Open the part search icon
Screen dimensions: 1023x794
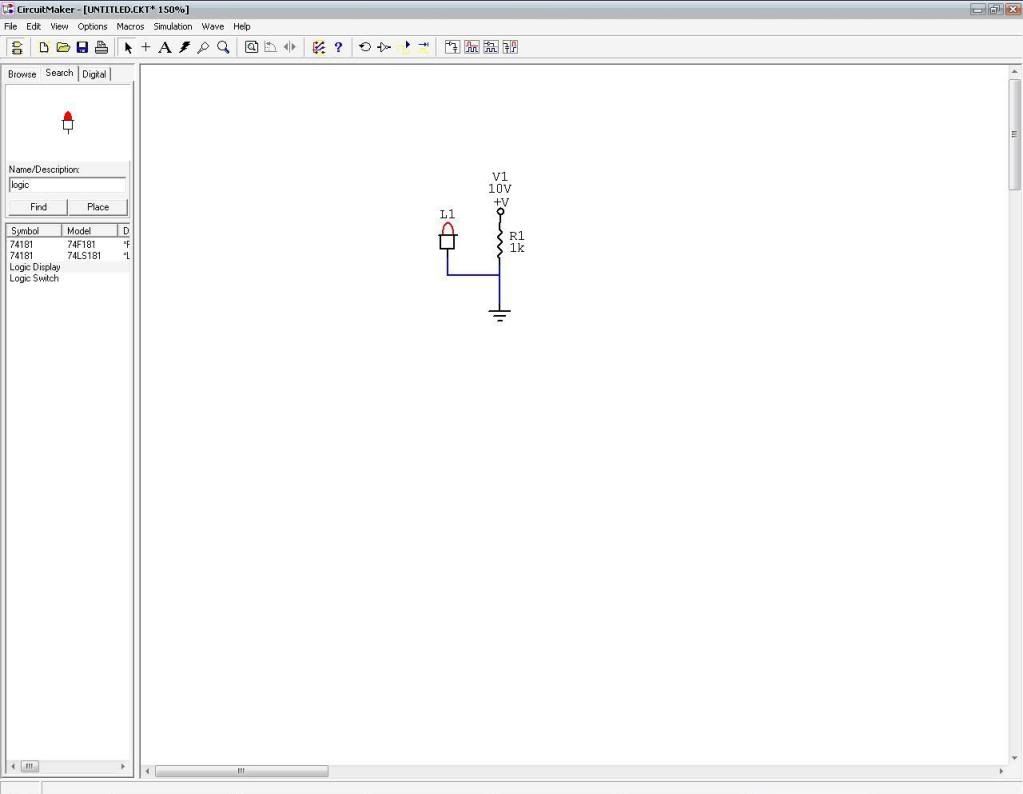[250, 47]
